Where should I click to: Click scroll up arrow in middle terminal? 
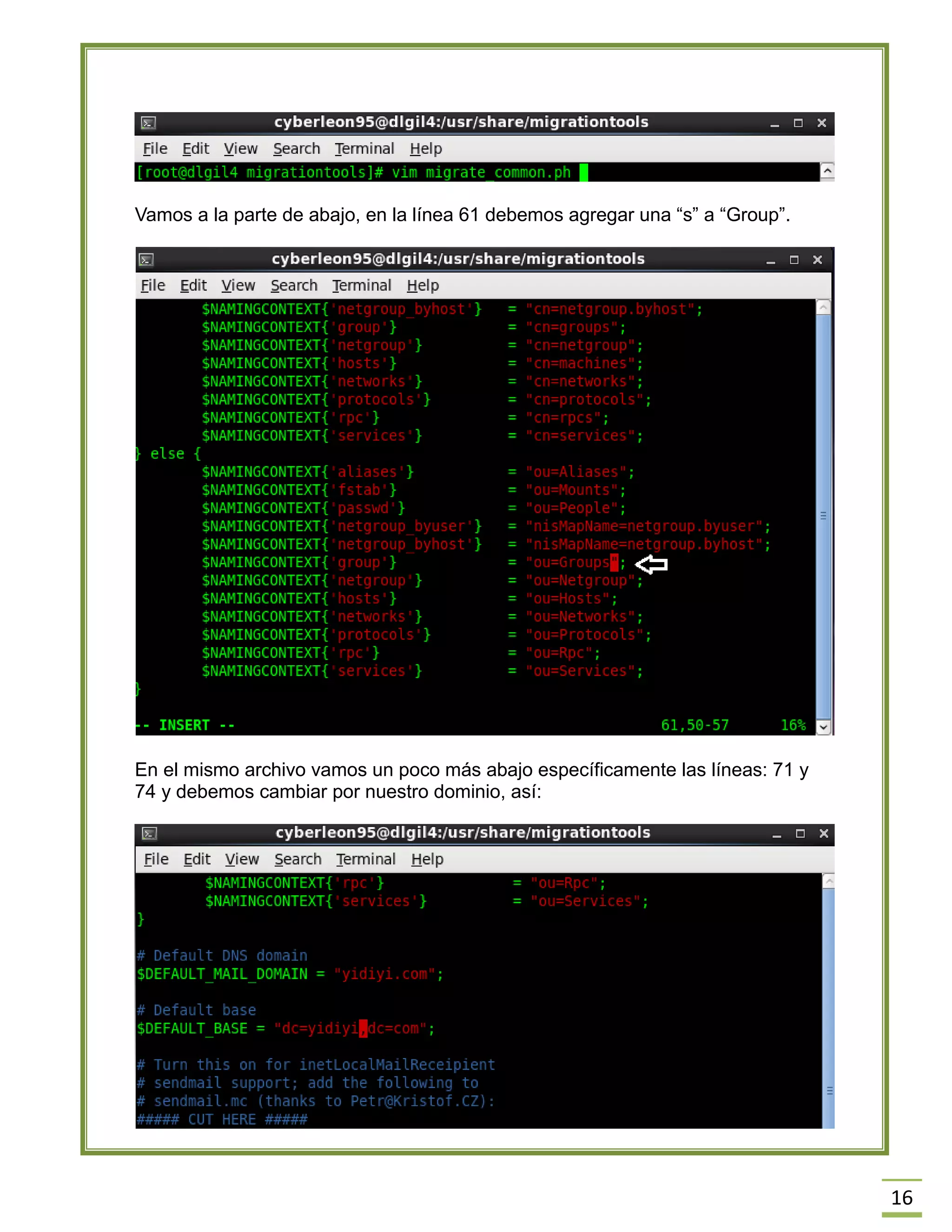click(x=823, y=307)
